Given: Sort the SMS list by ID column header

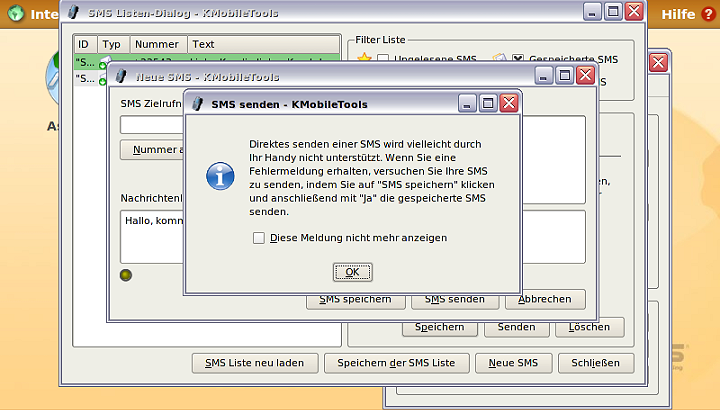Looking at the screenshot, I should (85, 44).
